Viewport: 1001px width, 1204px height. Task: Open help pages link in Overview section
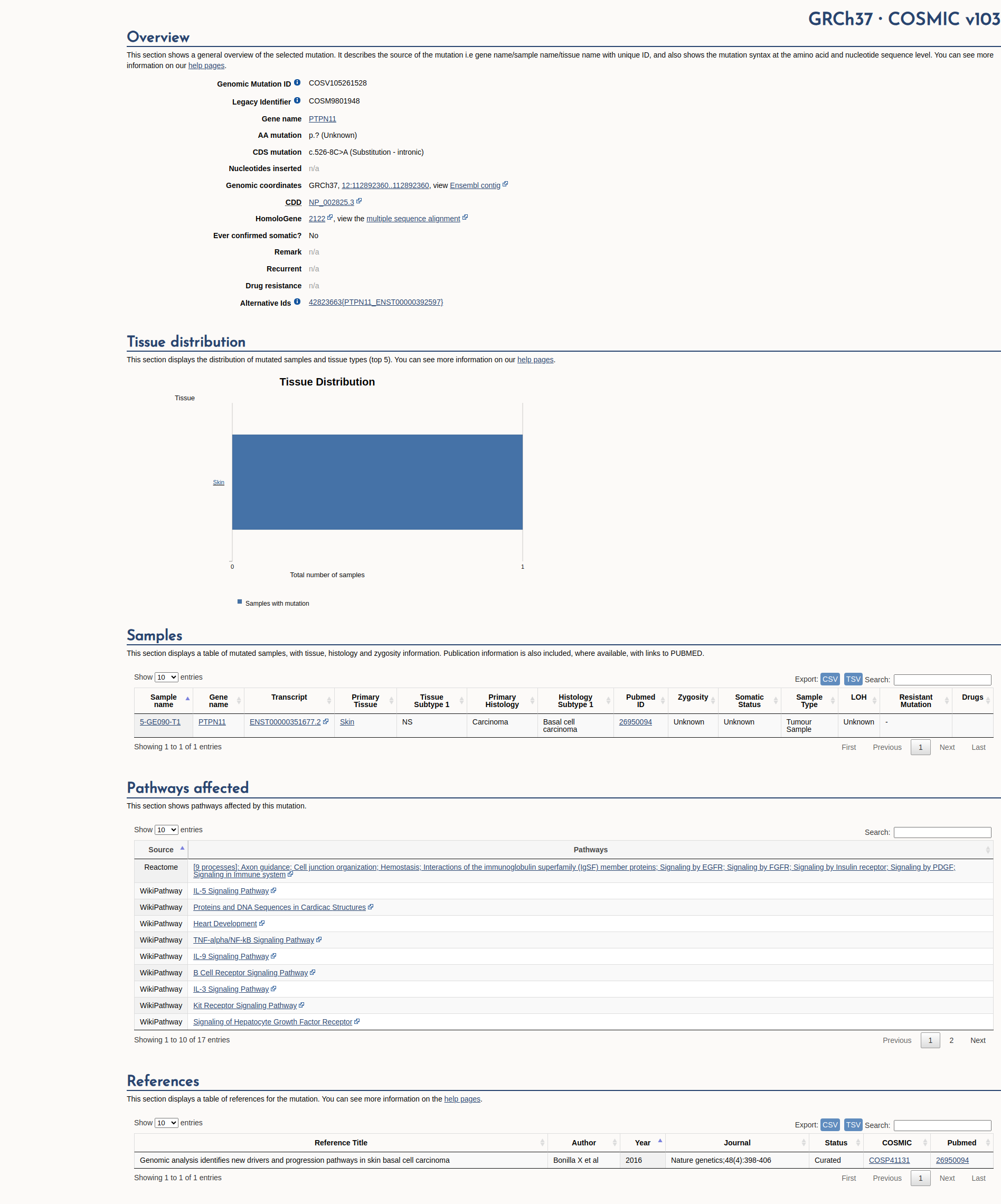(206, 65)
